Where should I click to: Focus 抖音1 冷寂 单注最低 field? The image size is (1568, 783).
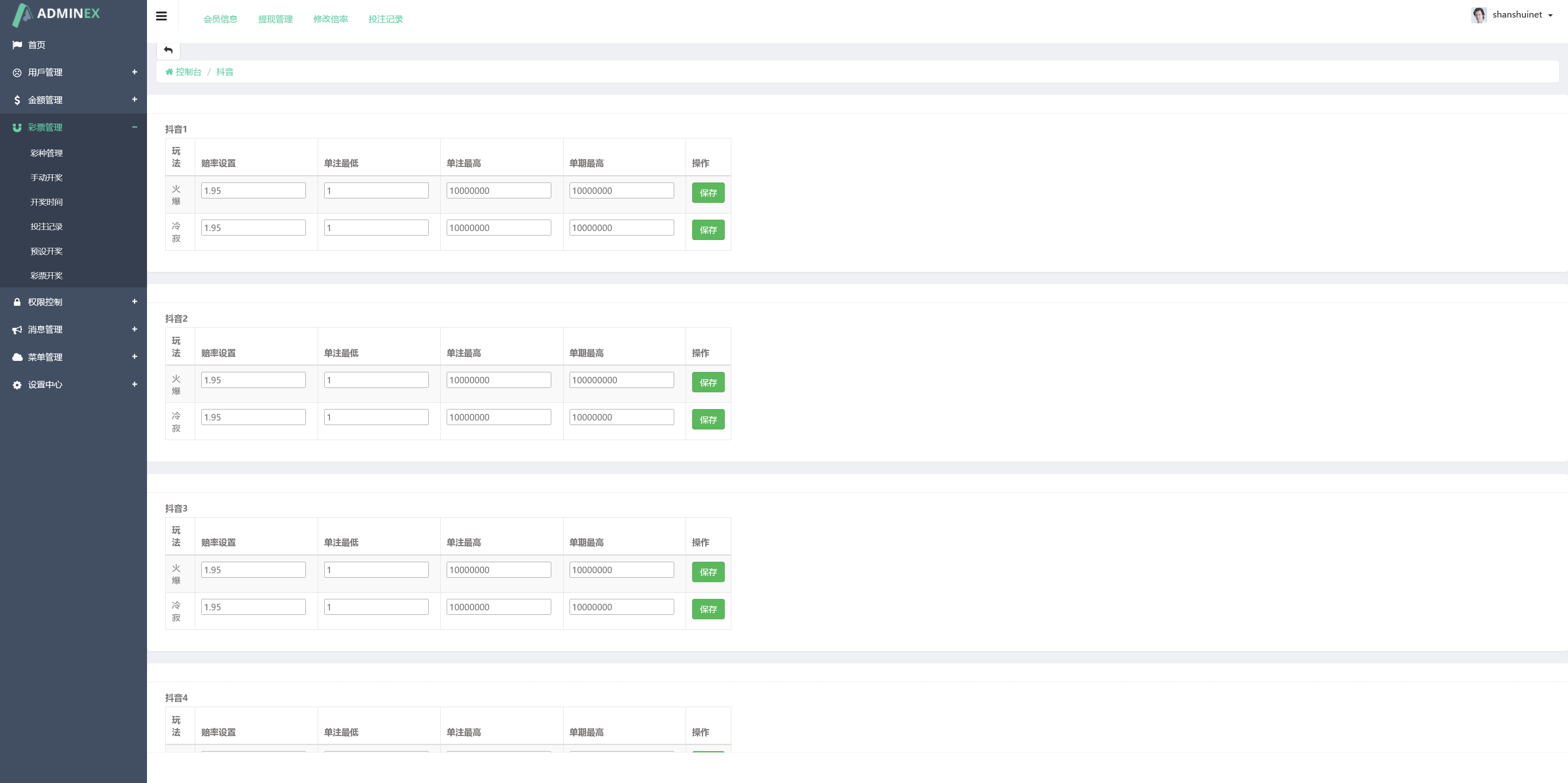(376, 227)
